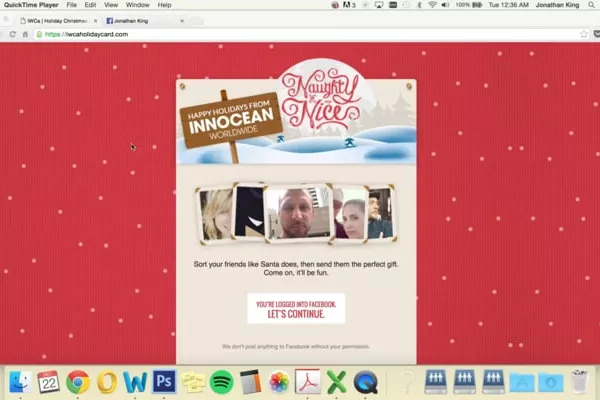
Task: Click the Tue 12:36 AM clock
Action: (x=509, y=5)
